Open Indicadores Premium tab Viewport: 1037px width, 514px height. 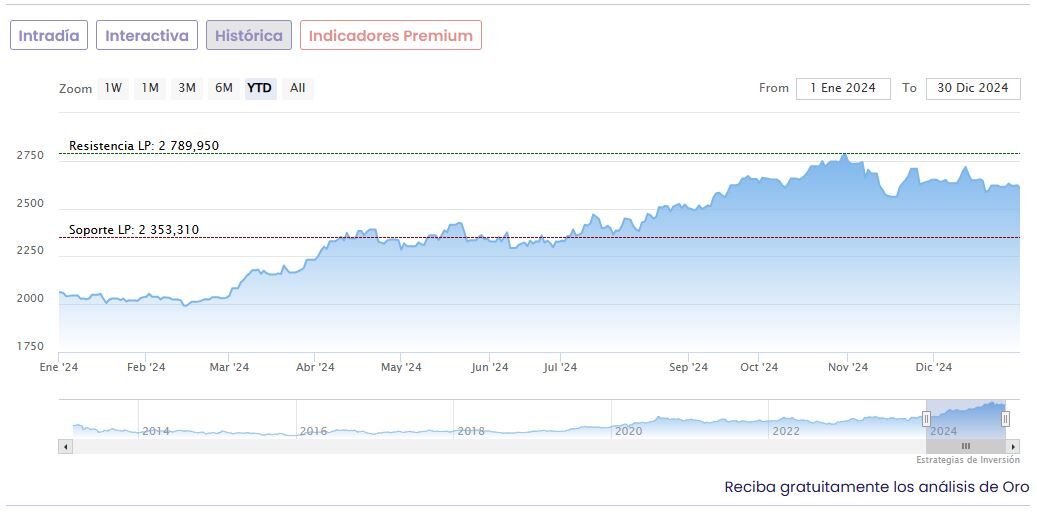tap(390, 35)
